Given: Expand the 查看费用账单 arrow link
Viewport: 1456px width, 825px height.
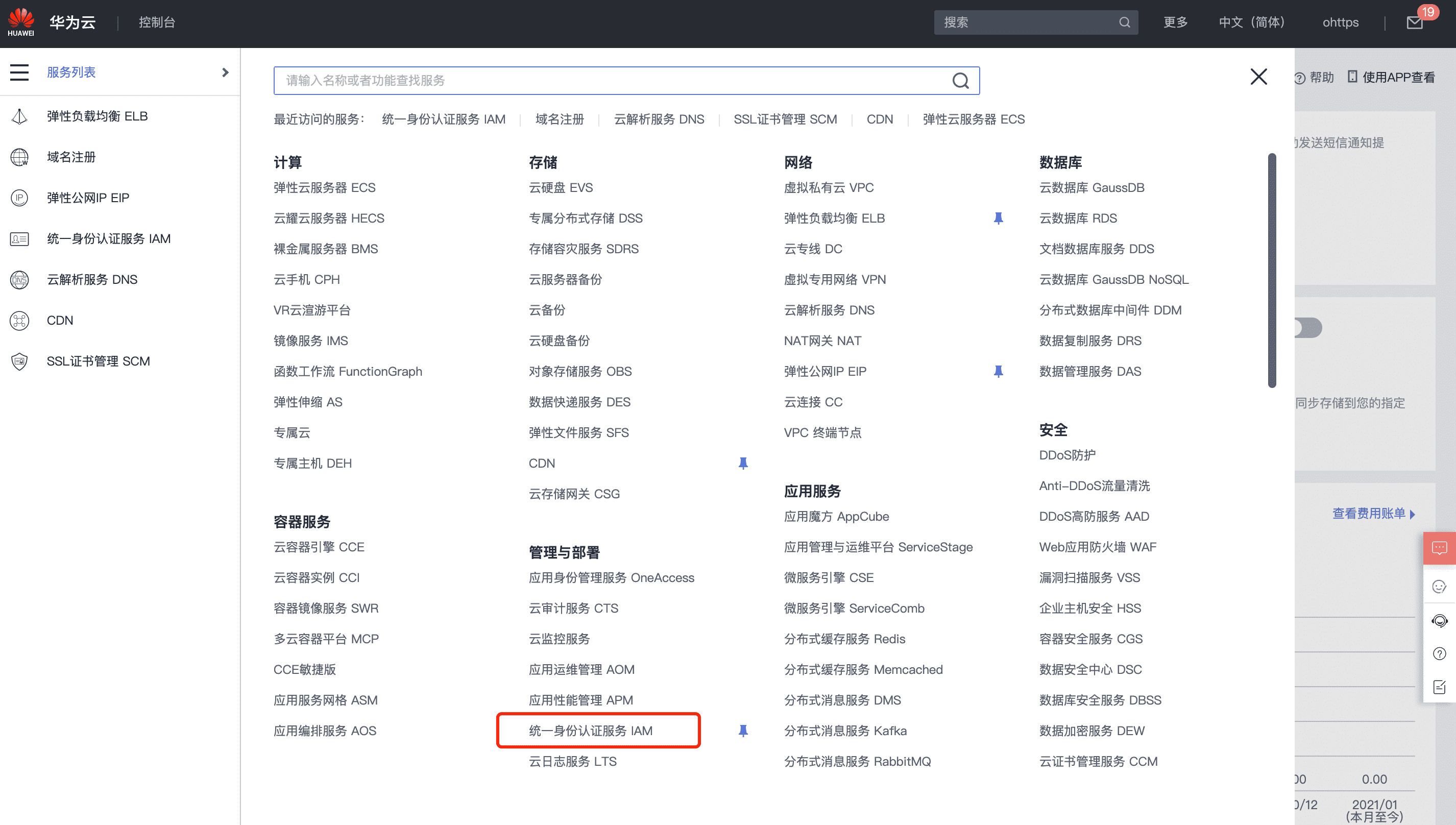Looking at the screenshot, I should pos(1374,514).
